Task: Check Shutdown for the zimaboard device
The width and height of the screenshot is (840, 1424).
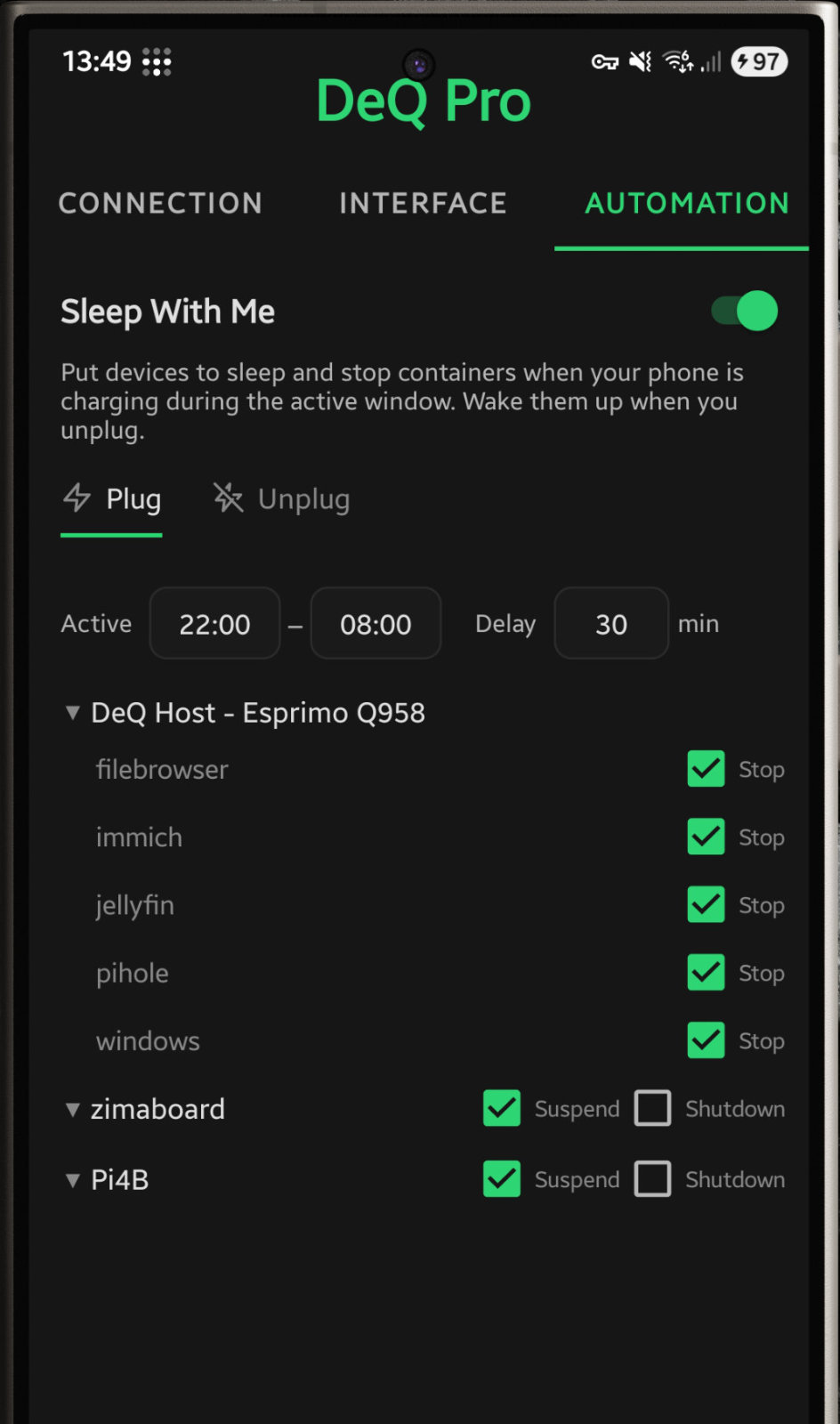Action: click(x=653, y=1108)
